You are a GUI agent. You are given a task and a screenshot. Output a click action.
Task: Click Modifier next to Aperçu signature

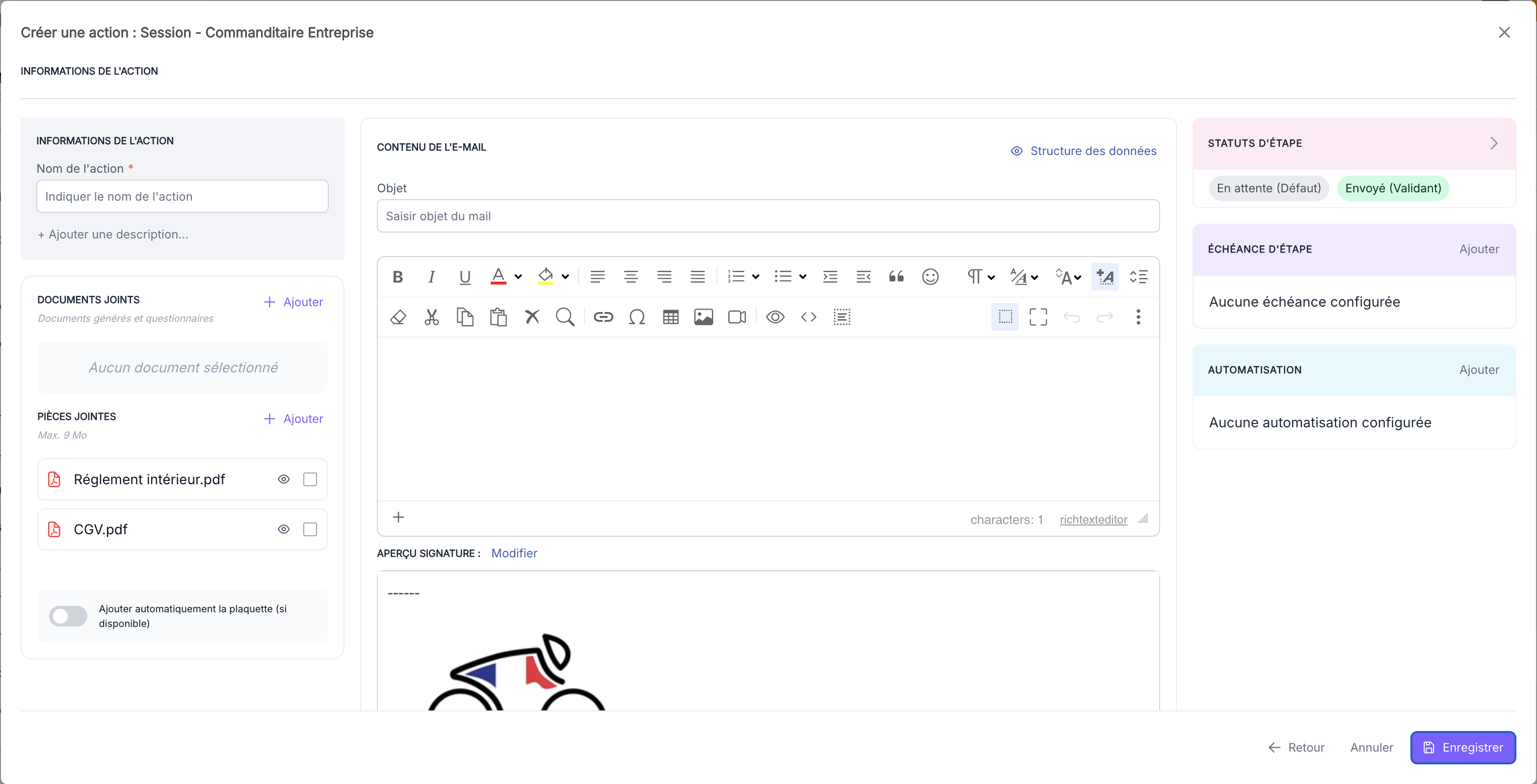click(514, 553)
